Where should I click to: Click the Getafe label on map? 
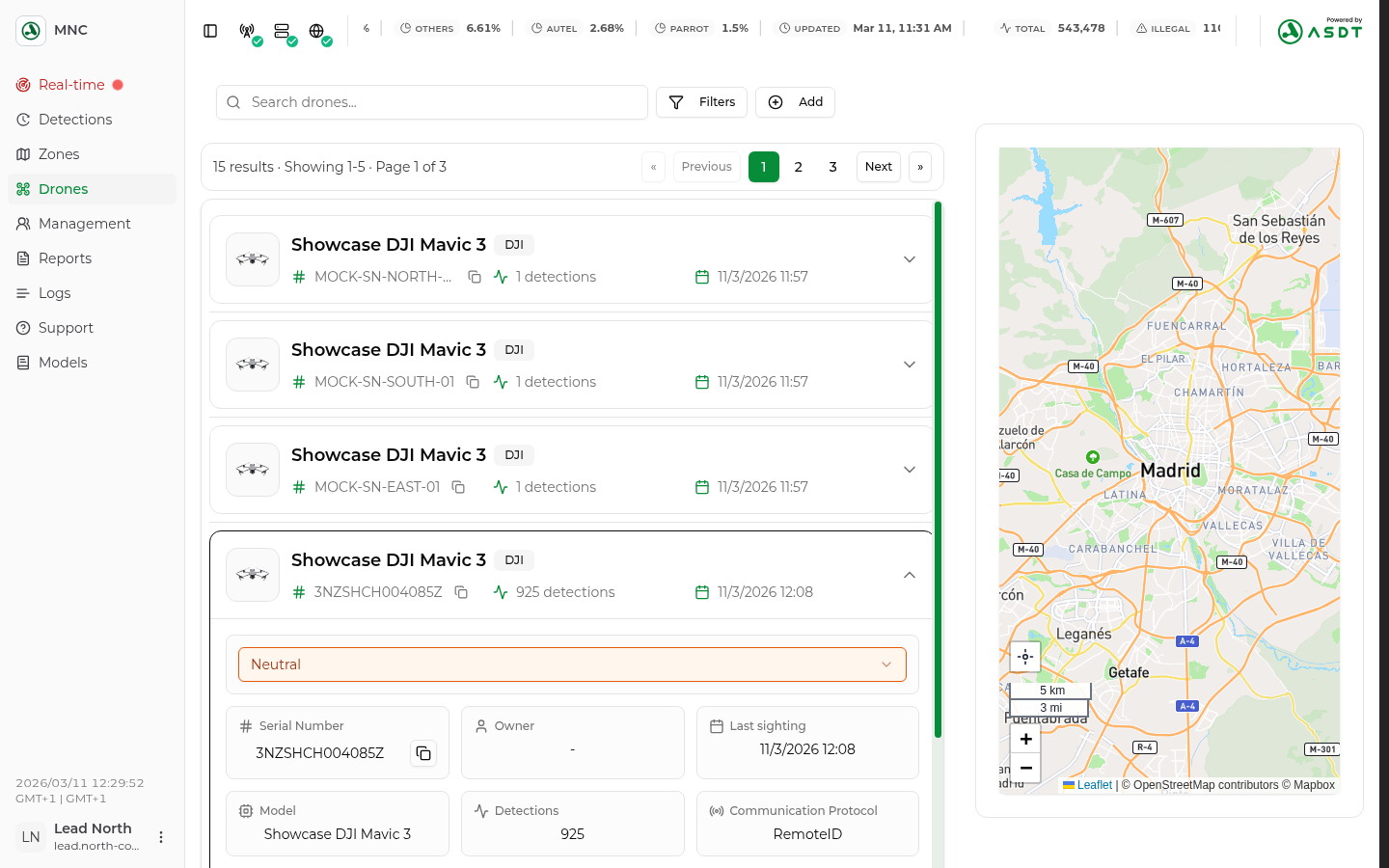click(1129, 672)
